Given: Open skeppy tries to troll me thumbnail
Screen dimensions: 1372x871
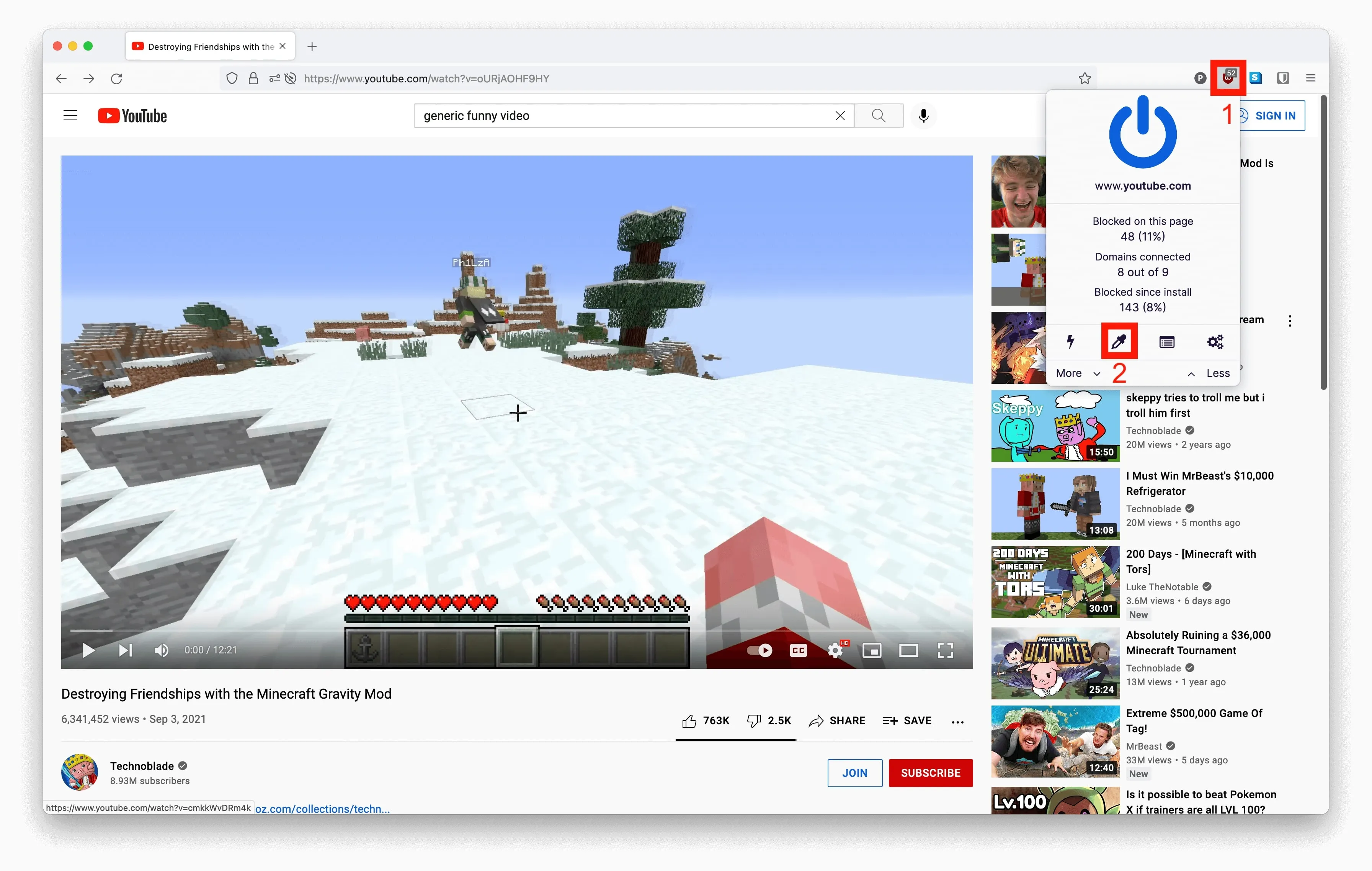Looking at the screenshot, I should pyautogui.click(x=1055, y=425).
